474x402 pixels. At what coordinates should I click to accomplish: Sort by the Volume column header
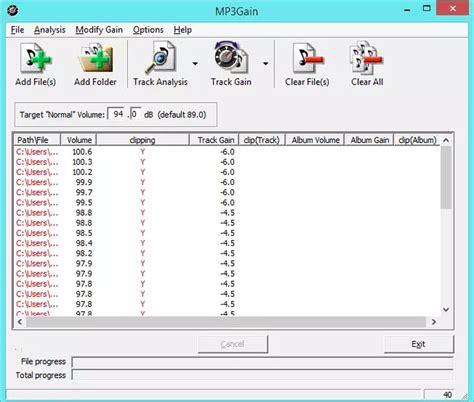[x=79, y=140]
